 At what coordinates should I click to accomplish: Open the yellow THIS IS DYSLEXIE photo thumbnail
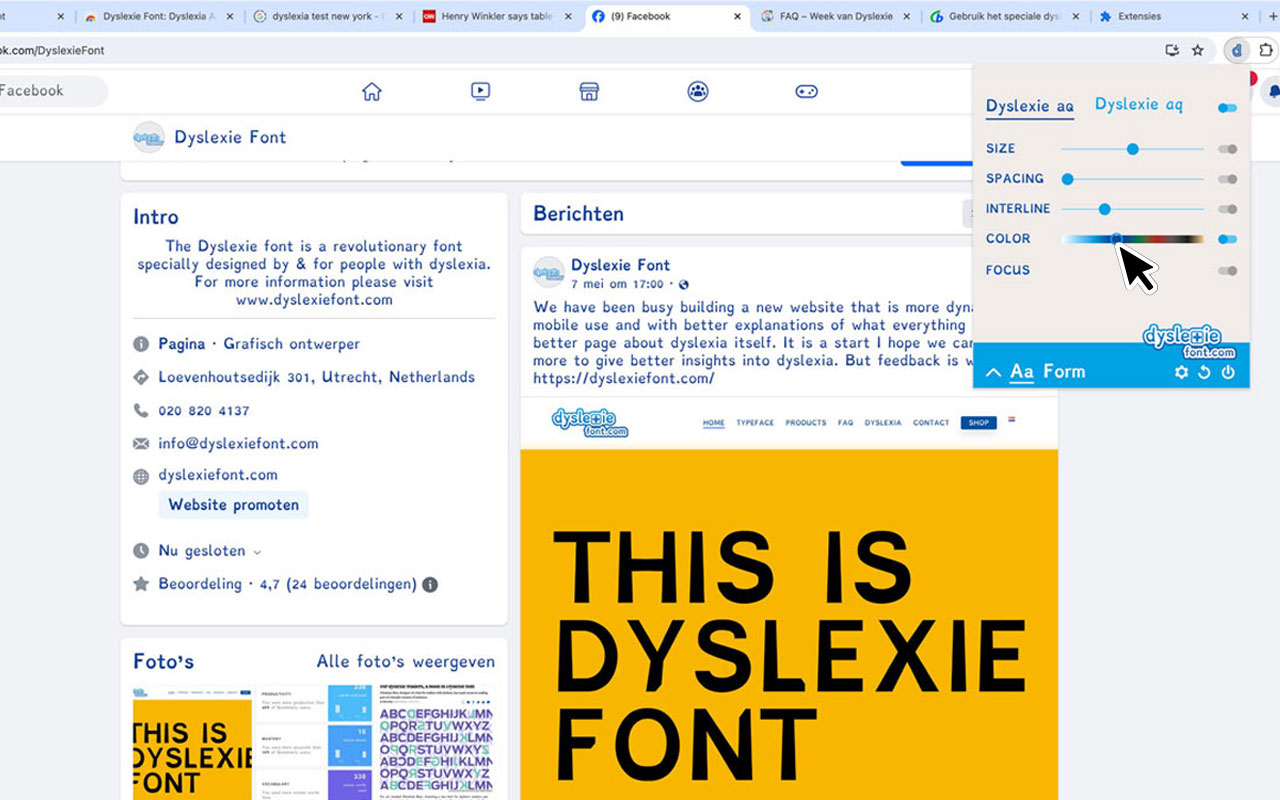coord(192,742)
